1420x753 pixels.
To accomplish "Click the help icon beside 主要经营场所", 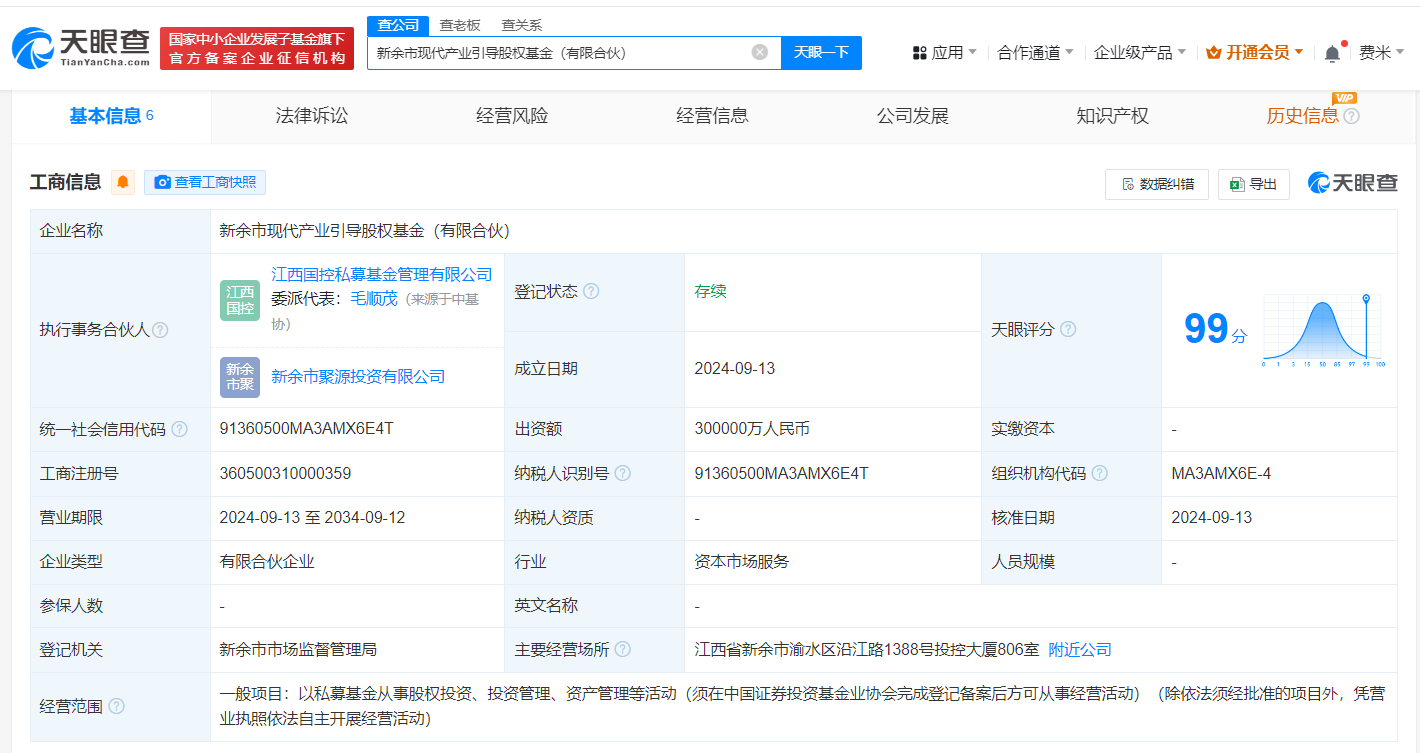I will (x=622, y=649).
